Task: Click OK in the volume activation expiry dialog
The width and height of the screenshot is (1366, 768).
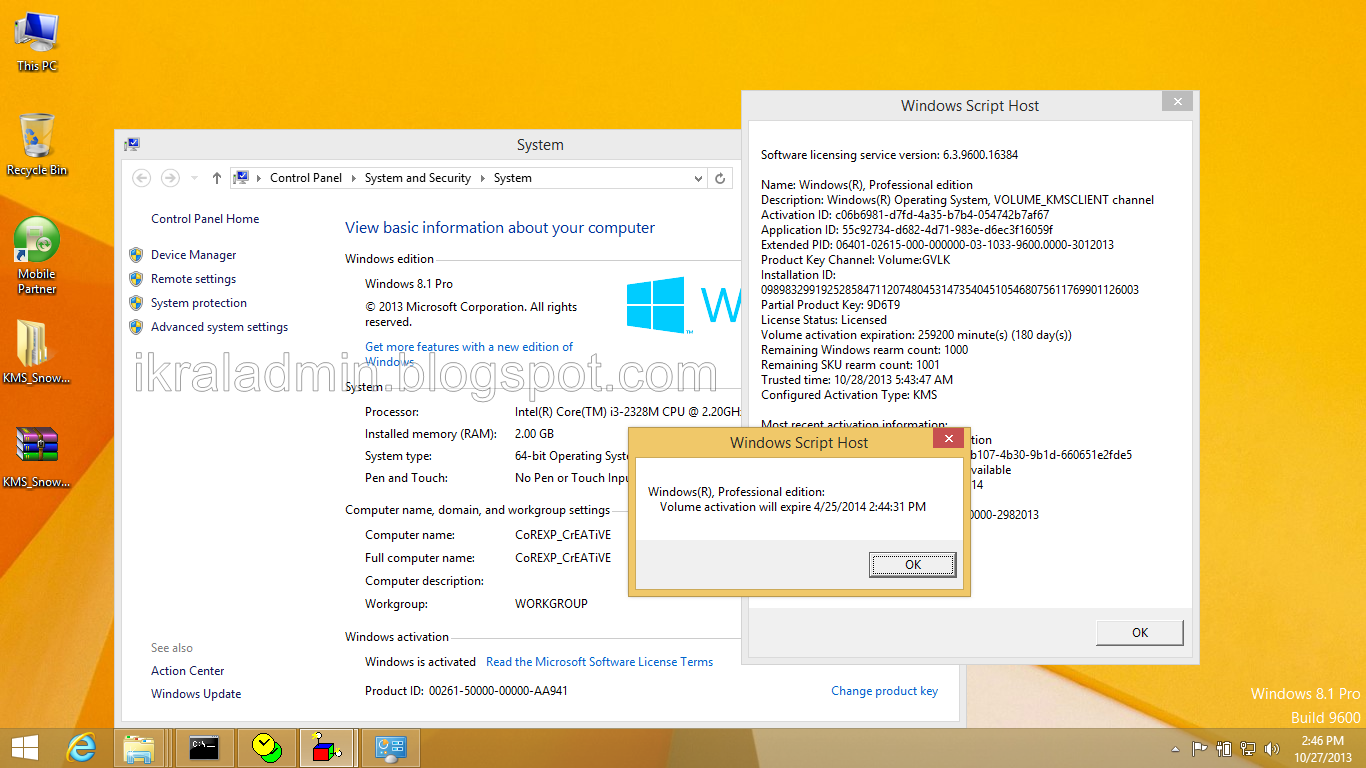Action: click(x=913, y=565)
